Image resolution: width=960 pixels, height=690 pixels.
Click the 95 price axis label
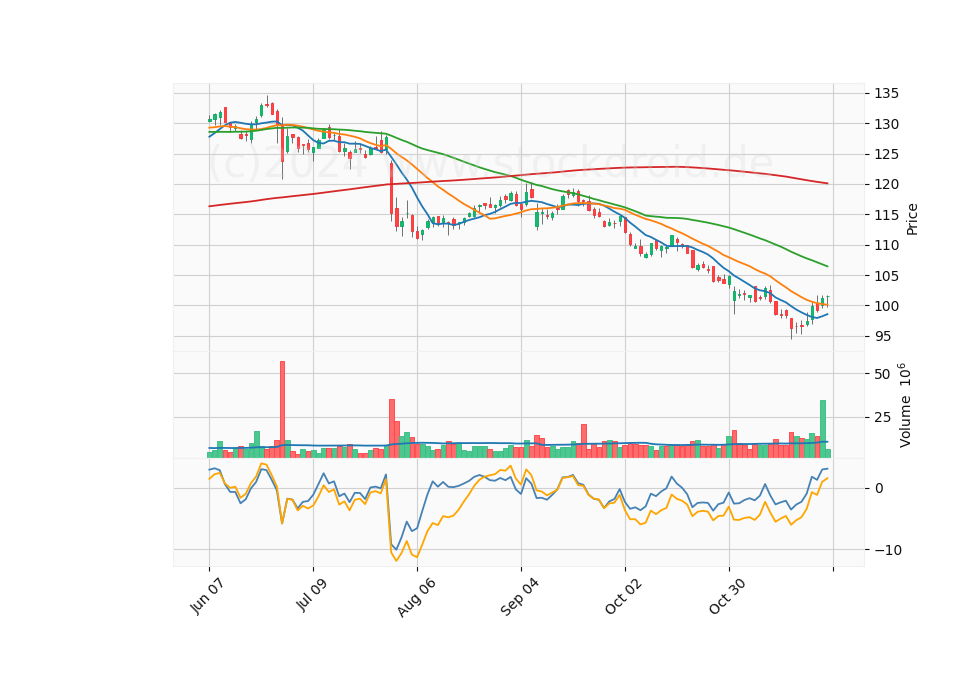882,337
